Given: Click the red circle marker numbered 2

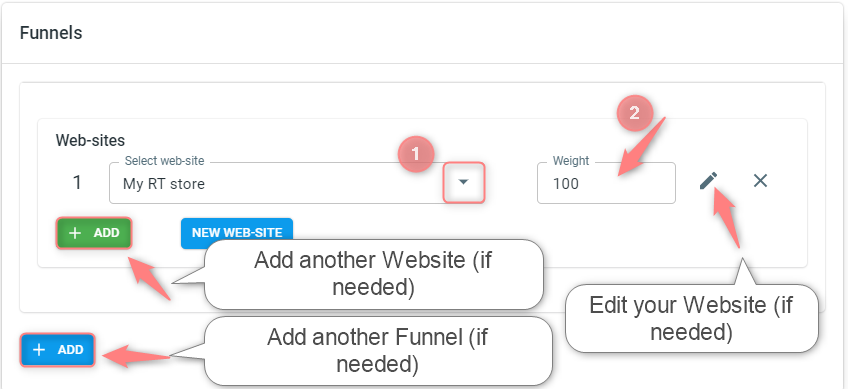Looking at the screenshot, I should (x=635, y=113).
